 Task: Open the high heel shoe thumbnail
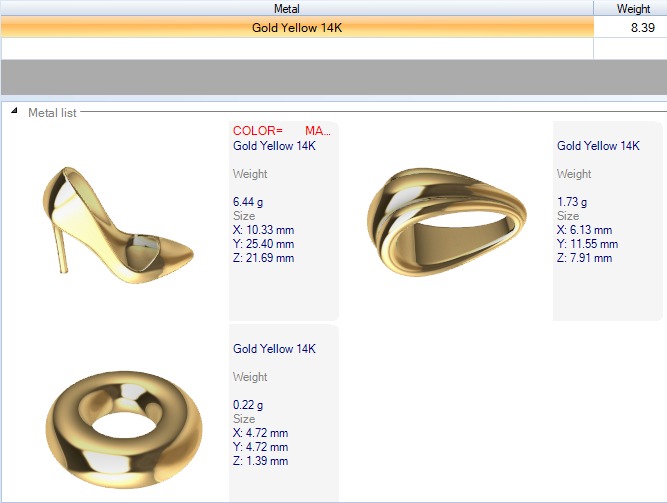118,226
